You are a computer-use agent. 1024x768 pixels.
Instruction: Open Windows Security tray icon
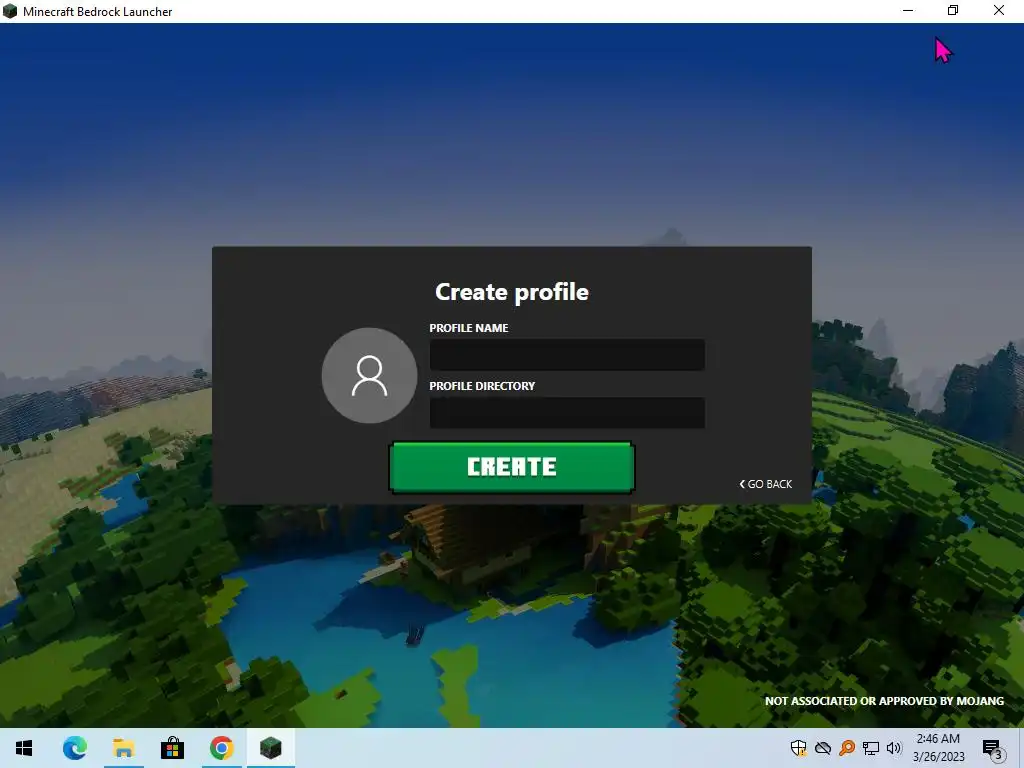point(798,748)
